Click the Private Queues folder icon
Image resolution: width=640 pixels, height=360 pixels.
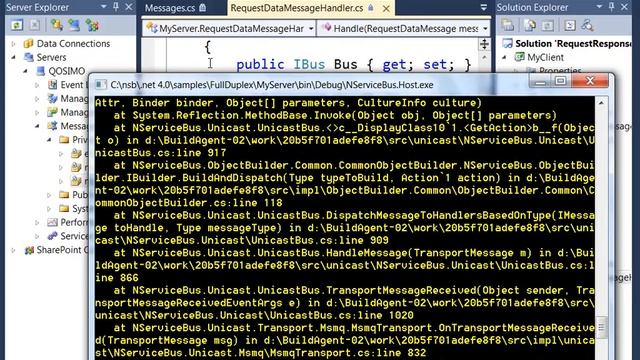coord(64,140)
